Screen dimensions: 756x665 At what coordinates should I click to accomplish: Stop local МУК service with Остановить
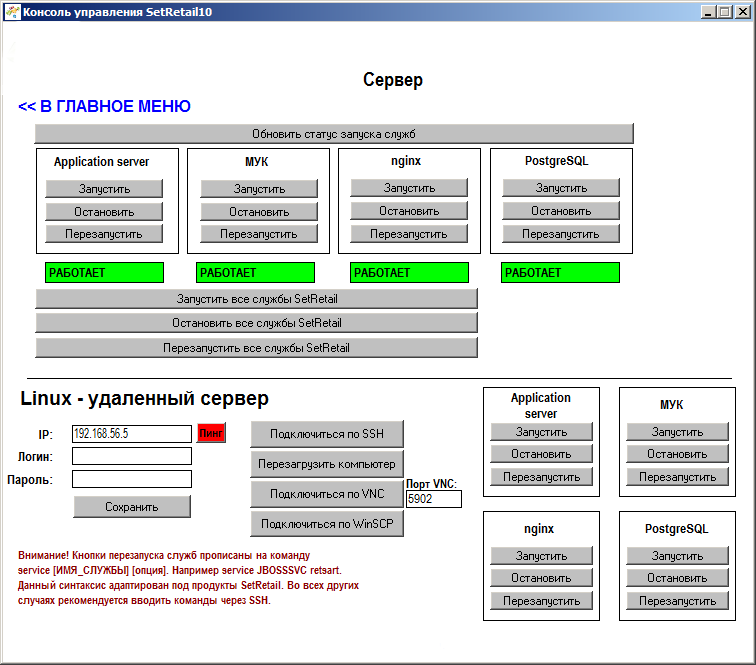(259, 212)
